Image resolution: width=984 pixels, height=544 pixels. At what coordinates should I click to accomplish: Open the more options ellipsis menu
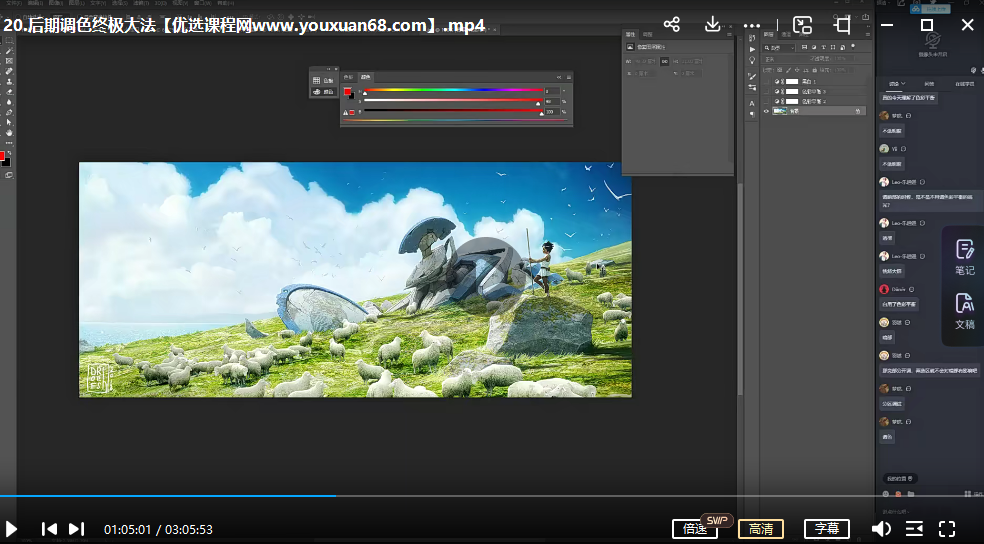[x=752, y=25]
